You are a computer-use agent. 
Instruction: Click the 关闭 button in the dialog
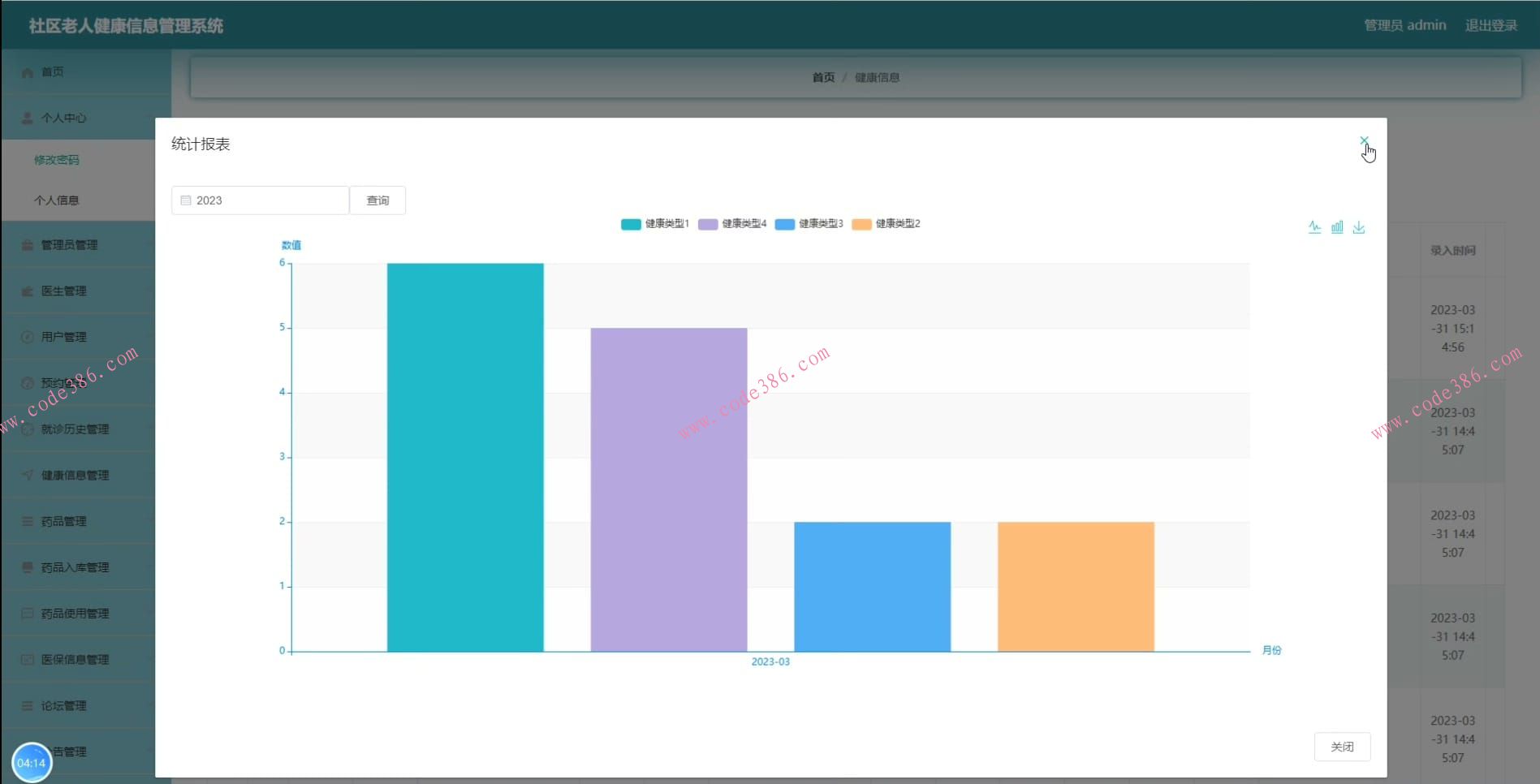1342,747
